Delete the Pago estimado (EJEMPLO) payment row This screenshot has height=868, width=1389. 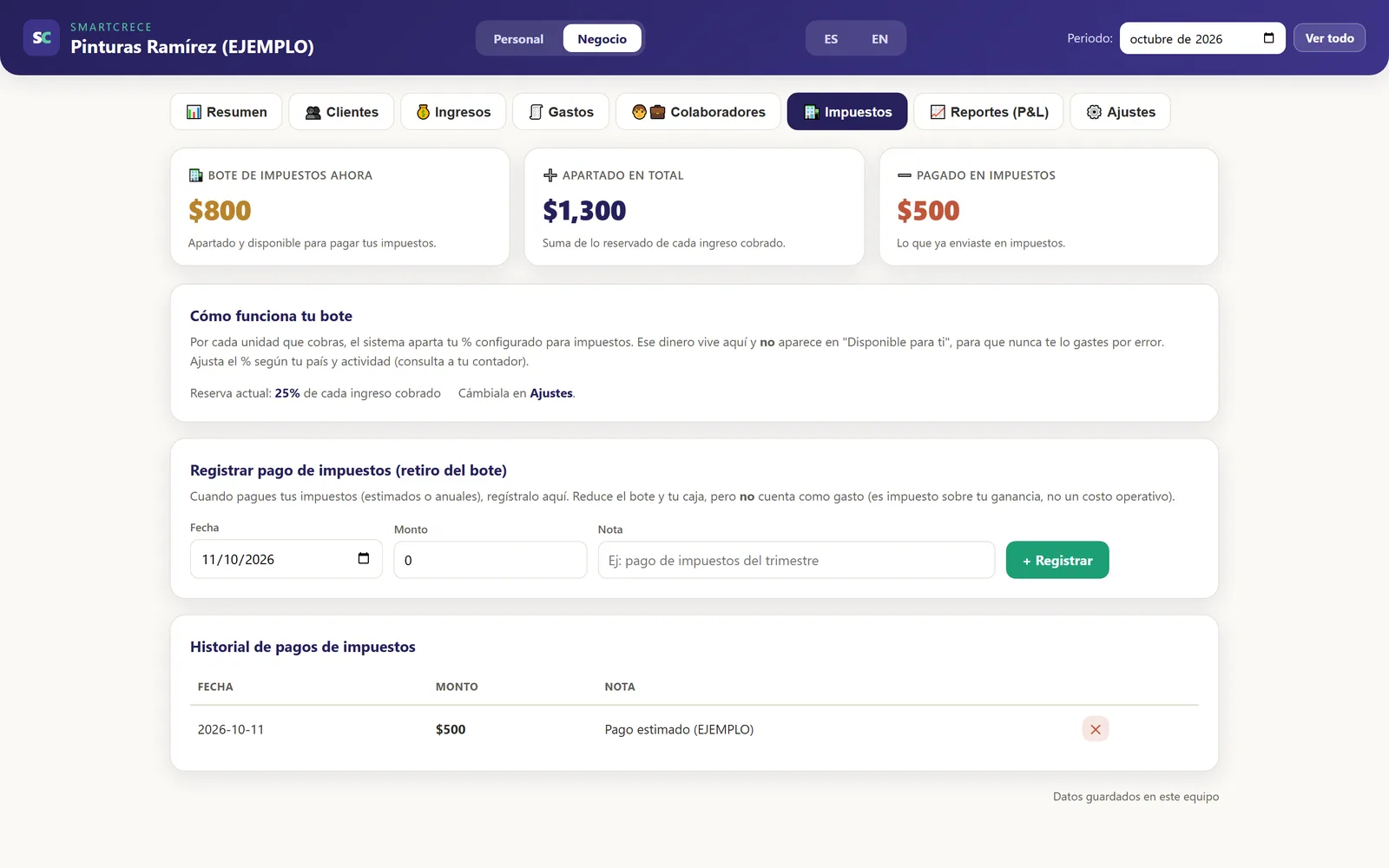tap(1096, 729)
